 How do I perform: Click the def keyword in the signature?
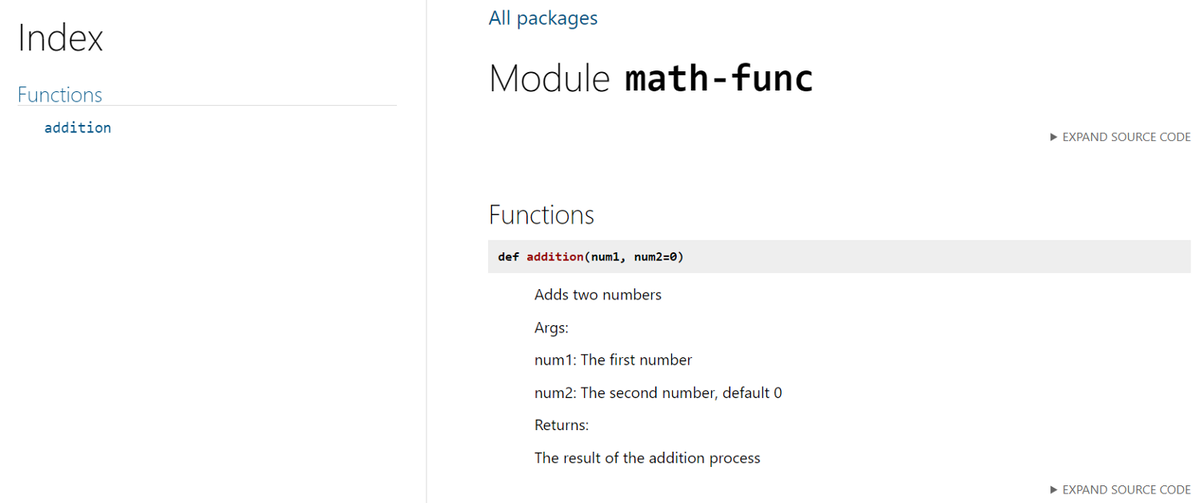(508, 257)
